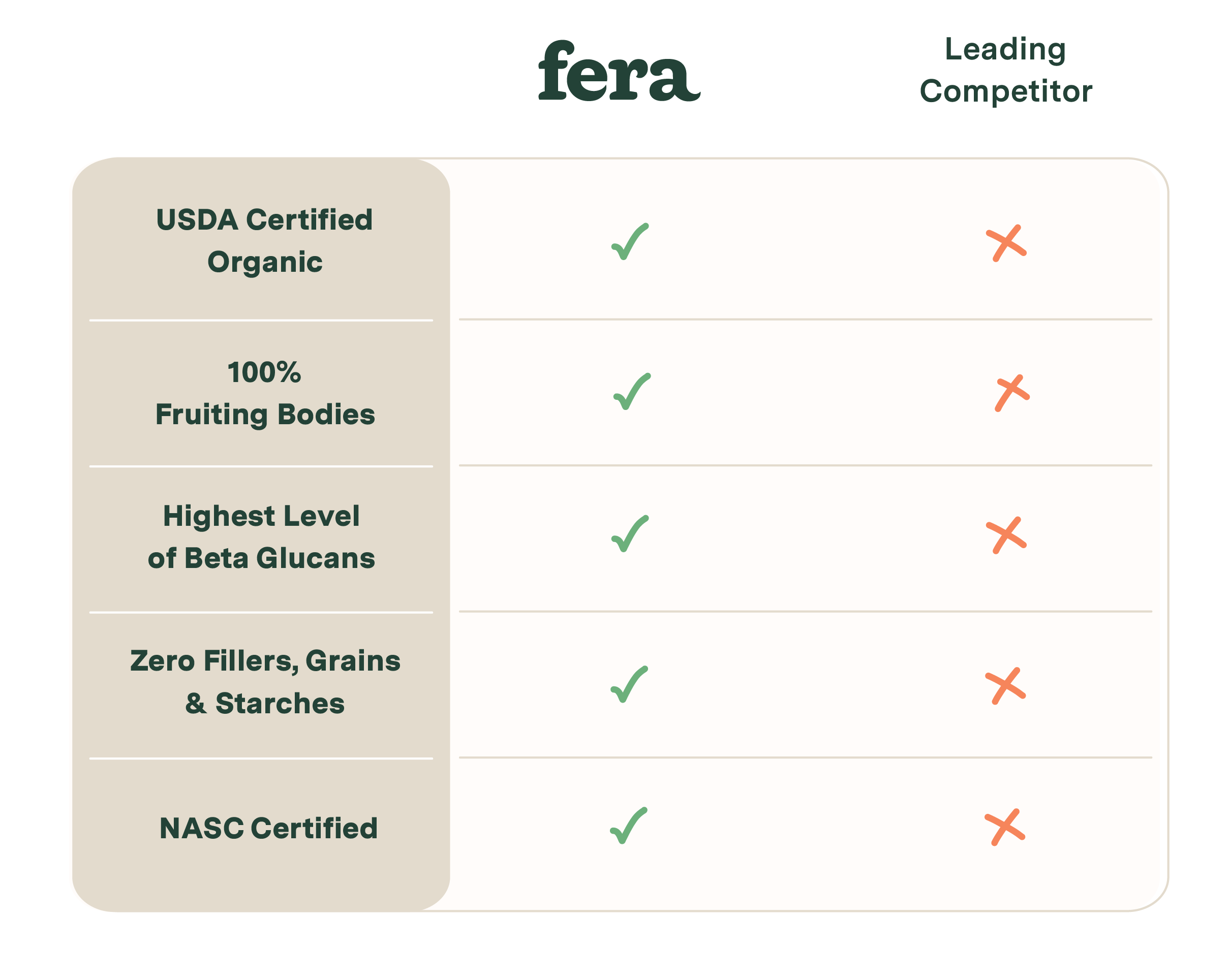The image size is (1229, 980).
Task: Click competitor's orange X for USDA Certified Organic
Action: [1006, 243]
